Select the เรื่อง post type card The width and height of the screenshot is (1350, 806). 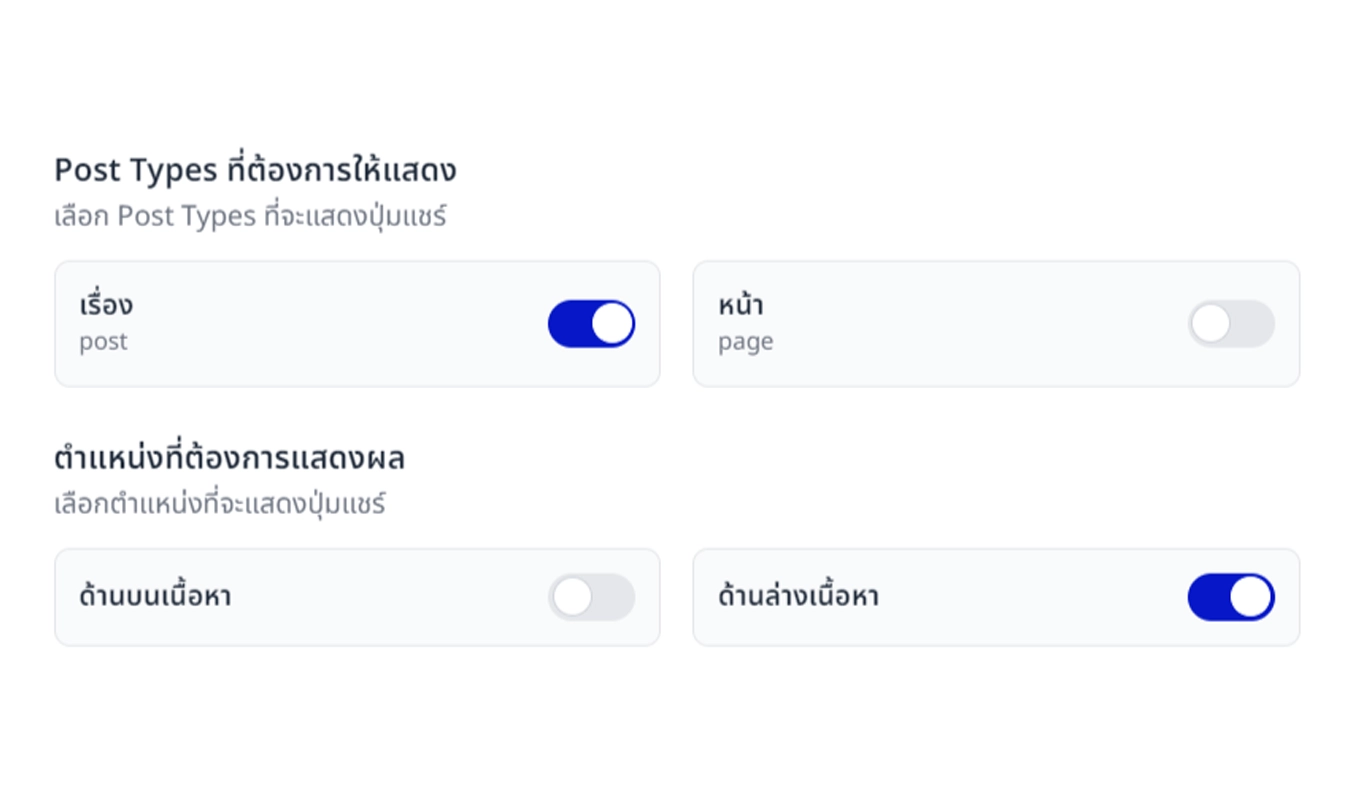[x=357, y=323]
